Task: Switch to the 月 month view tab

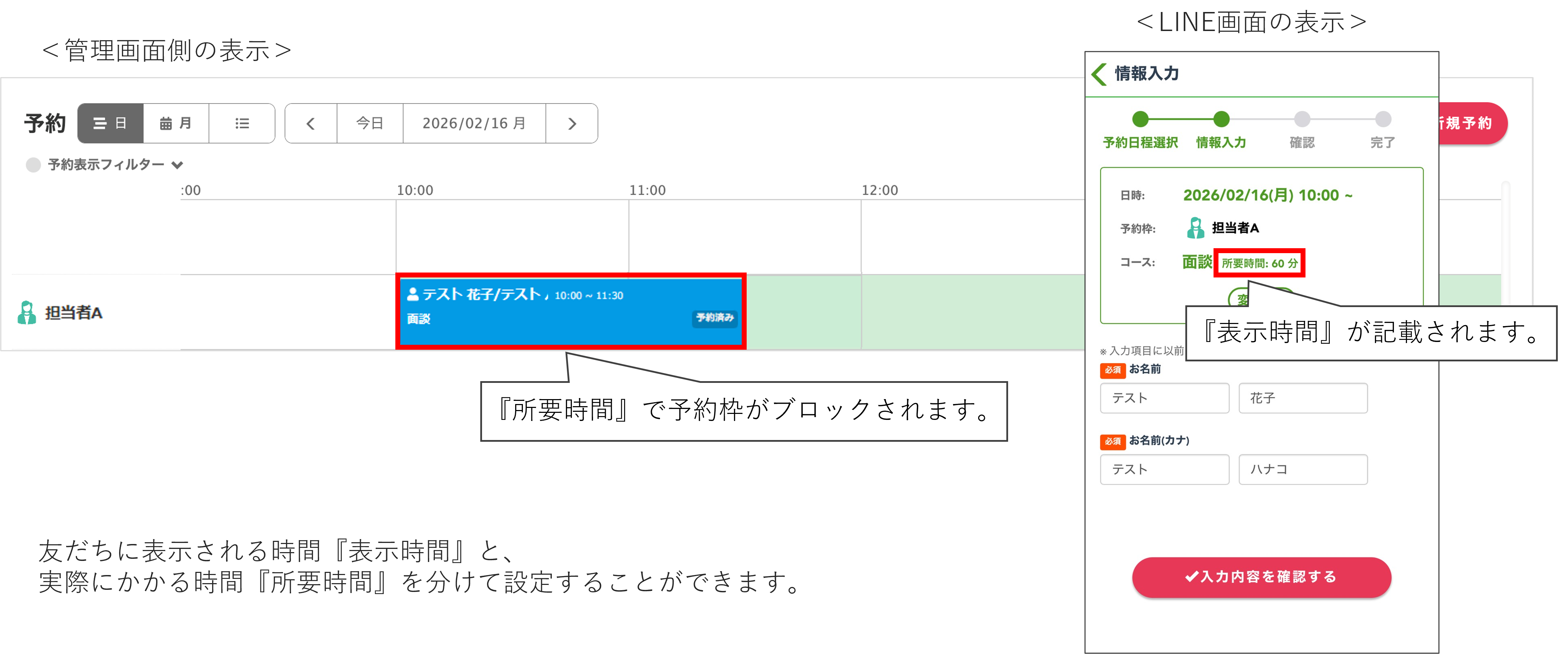Action: [175, 123]
